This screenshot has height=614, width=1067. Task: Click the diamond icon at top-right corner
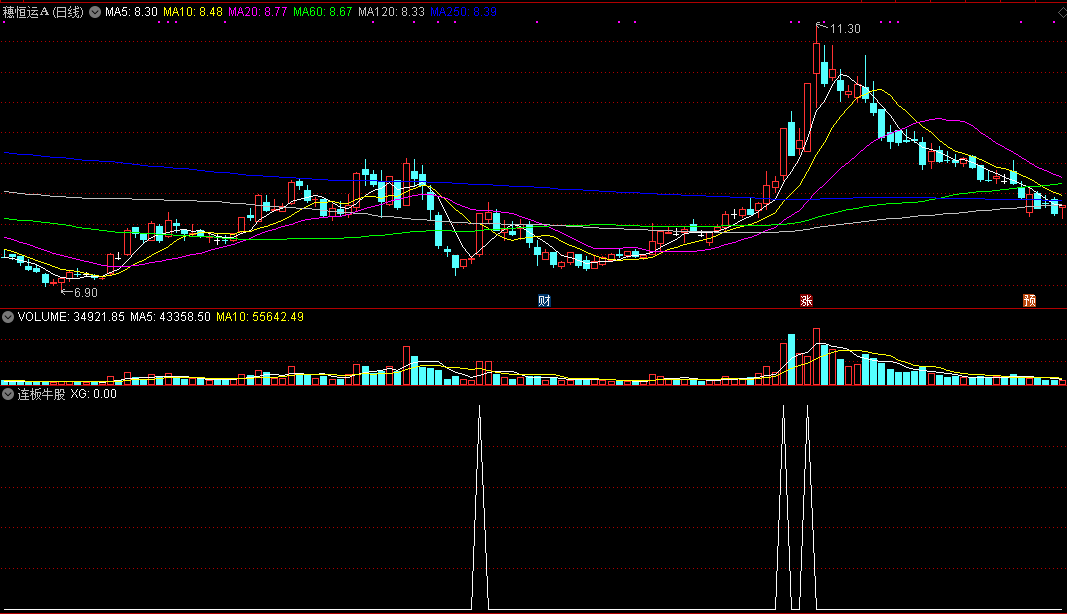tap(1062, 12)
